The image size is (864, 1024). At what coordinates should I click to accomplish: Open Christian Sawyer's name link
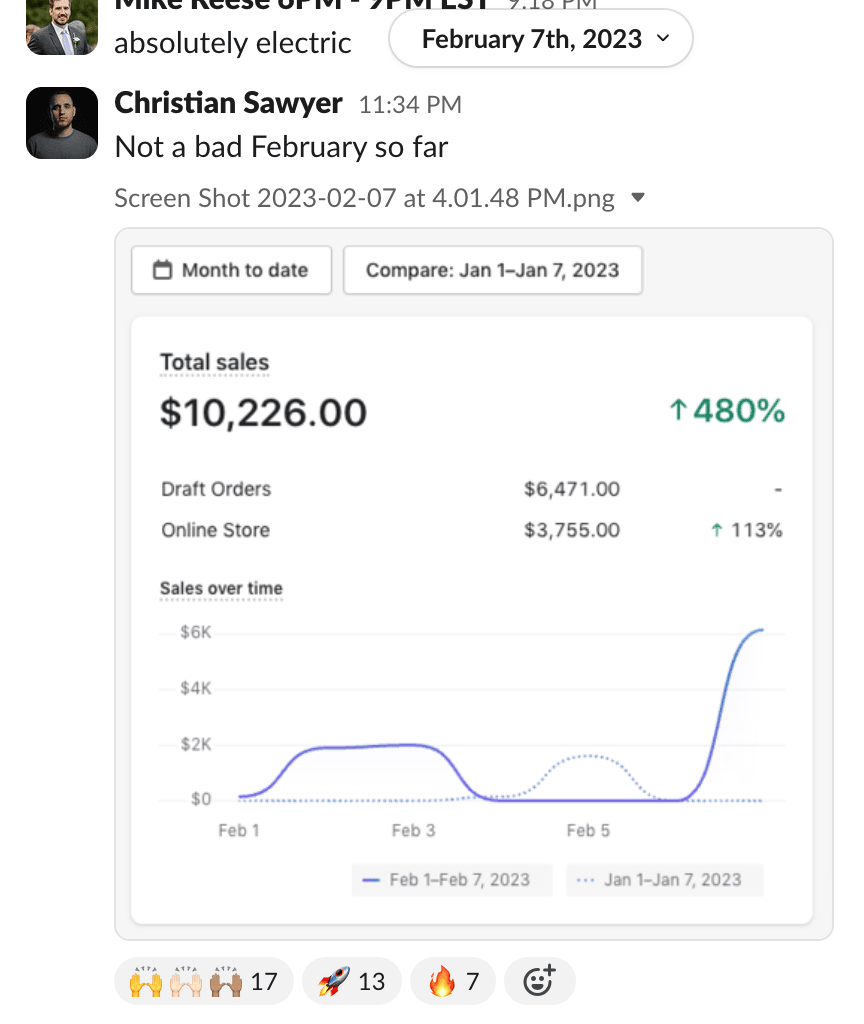[x=229, y=103]
